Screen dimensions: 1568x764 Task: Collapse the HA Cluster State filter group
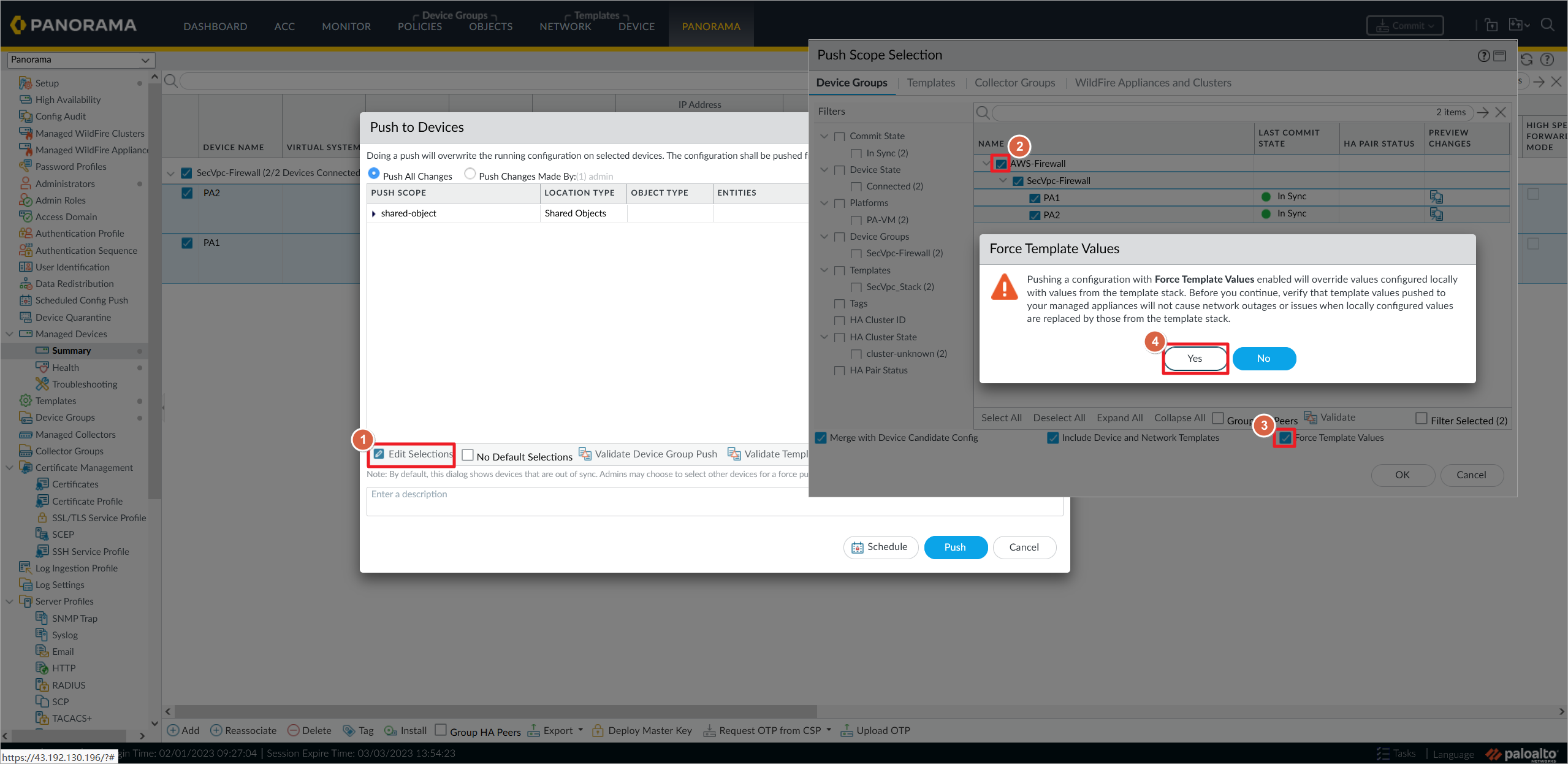coord(824,337)
